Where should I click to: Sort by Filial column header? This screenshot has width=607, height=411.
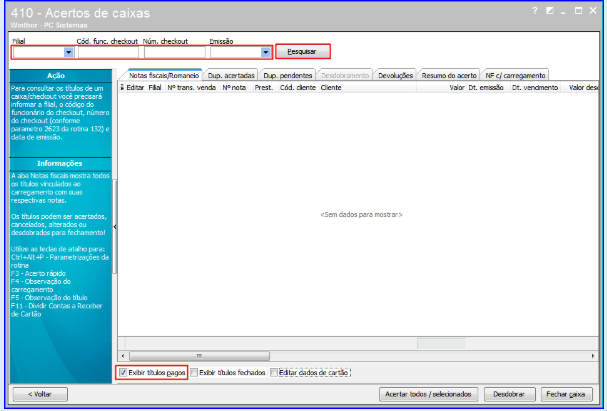156,87
